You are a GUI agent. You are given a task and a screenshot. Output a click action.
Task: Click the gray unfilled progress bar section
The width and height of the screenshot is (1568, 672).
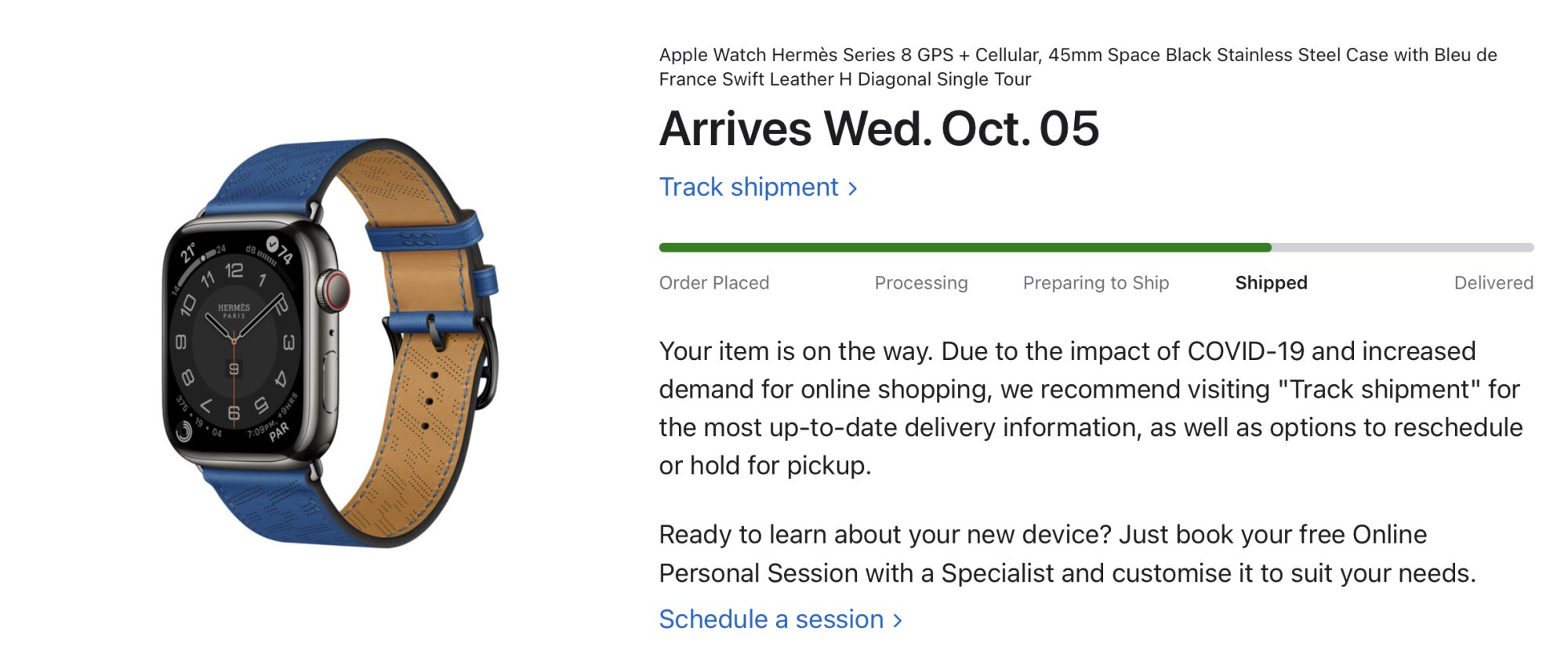pos(1403,248)
